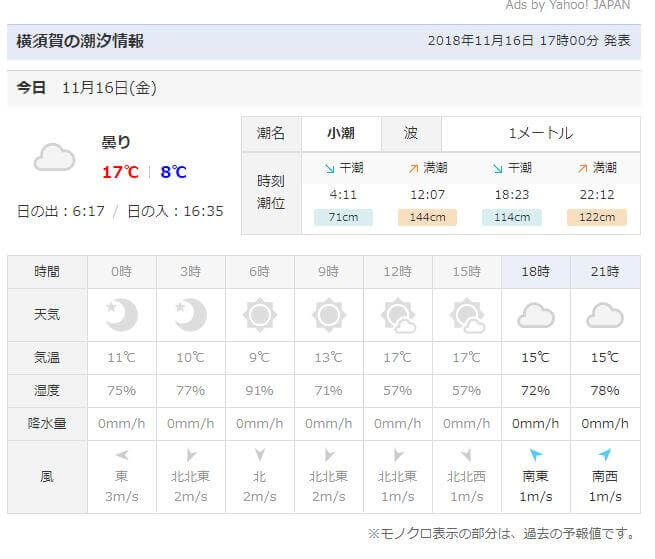Click the sunny icon at 9時
Image resolution: width=655 pixels, height=559 pixels.
tap(329, 315)
